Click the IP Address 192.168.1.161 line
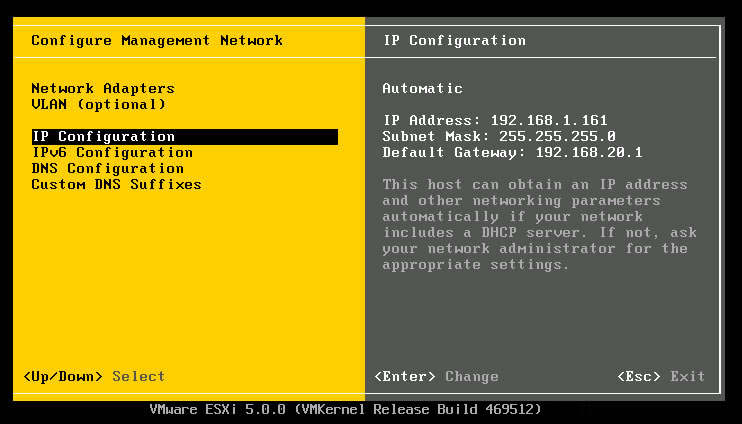The width and height of the screenshot is (742, 424). pyautogui.click(x=495, y=120)
